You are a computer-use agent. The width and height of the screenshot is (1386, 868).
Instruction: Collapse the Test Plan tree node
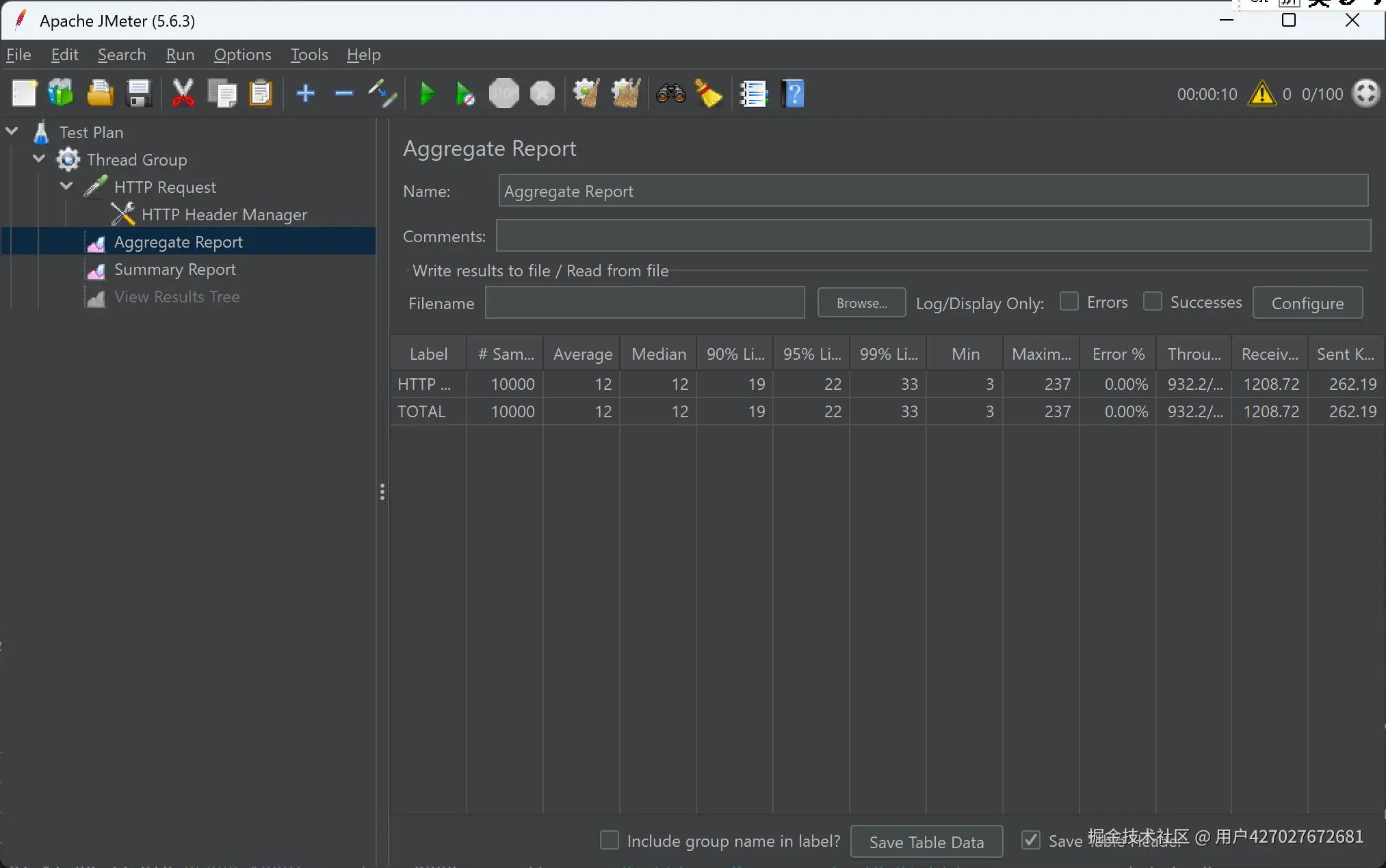[12, 131]
